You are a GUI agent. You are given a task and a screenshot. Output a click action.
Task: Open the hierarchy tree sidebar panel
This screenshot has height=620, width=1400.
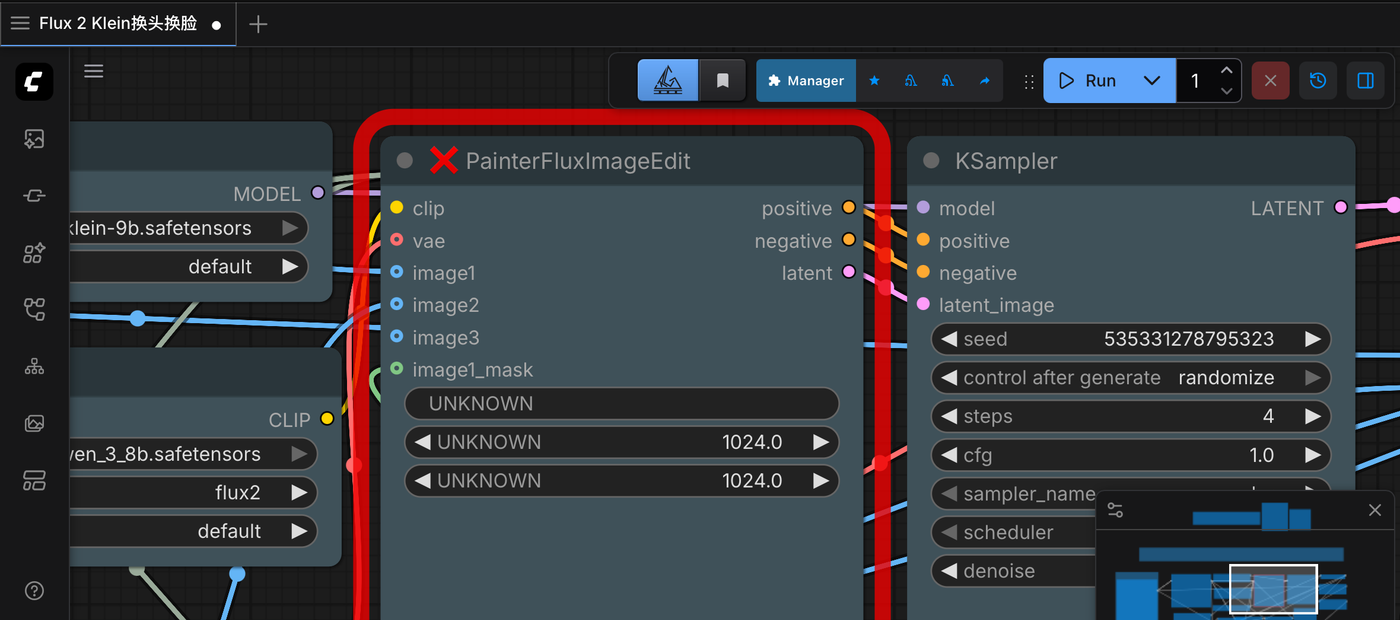[34, 367]
